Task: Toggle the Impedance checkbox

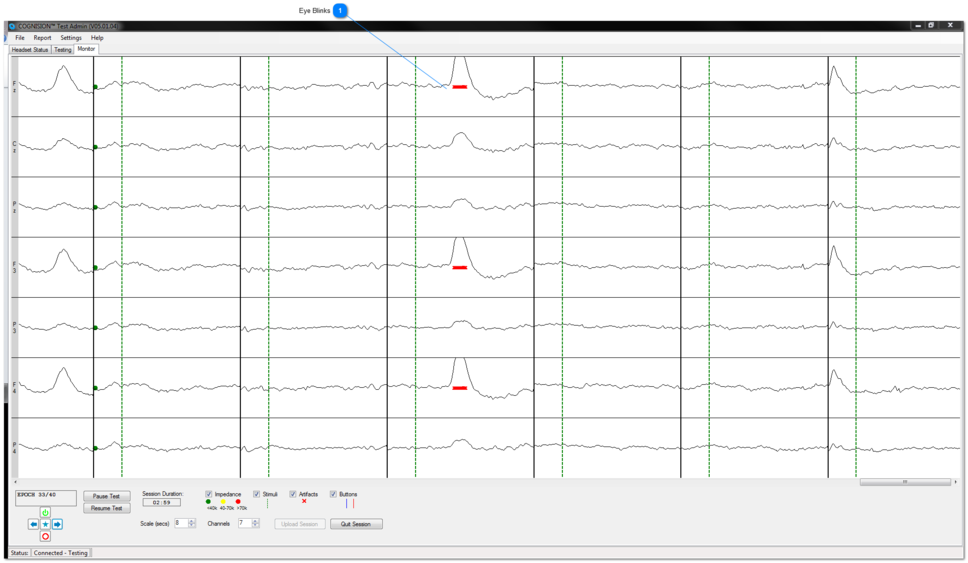Action: [209, 494]
